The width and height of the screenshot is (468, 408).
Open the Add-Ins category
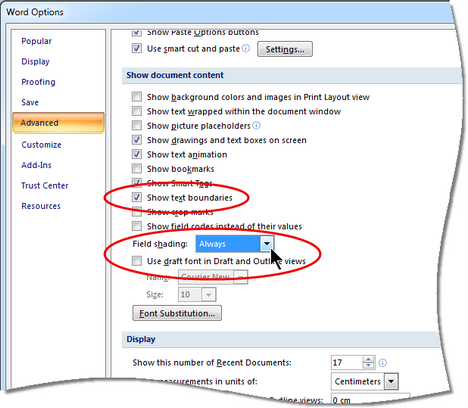36,165
